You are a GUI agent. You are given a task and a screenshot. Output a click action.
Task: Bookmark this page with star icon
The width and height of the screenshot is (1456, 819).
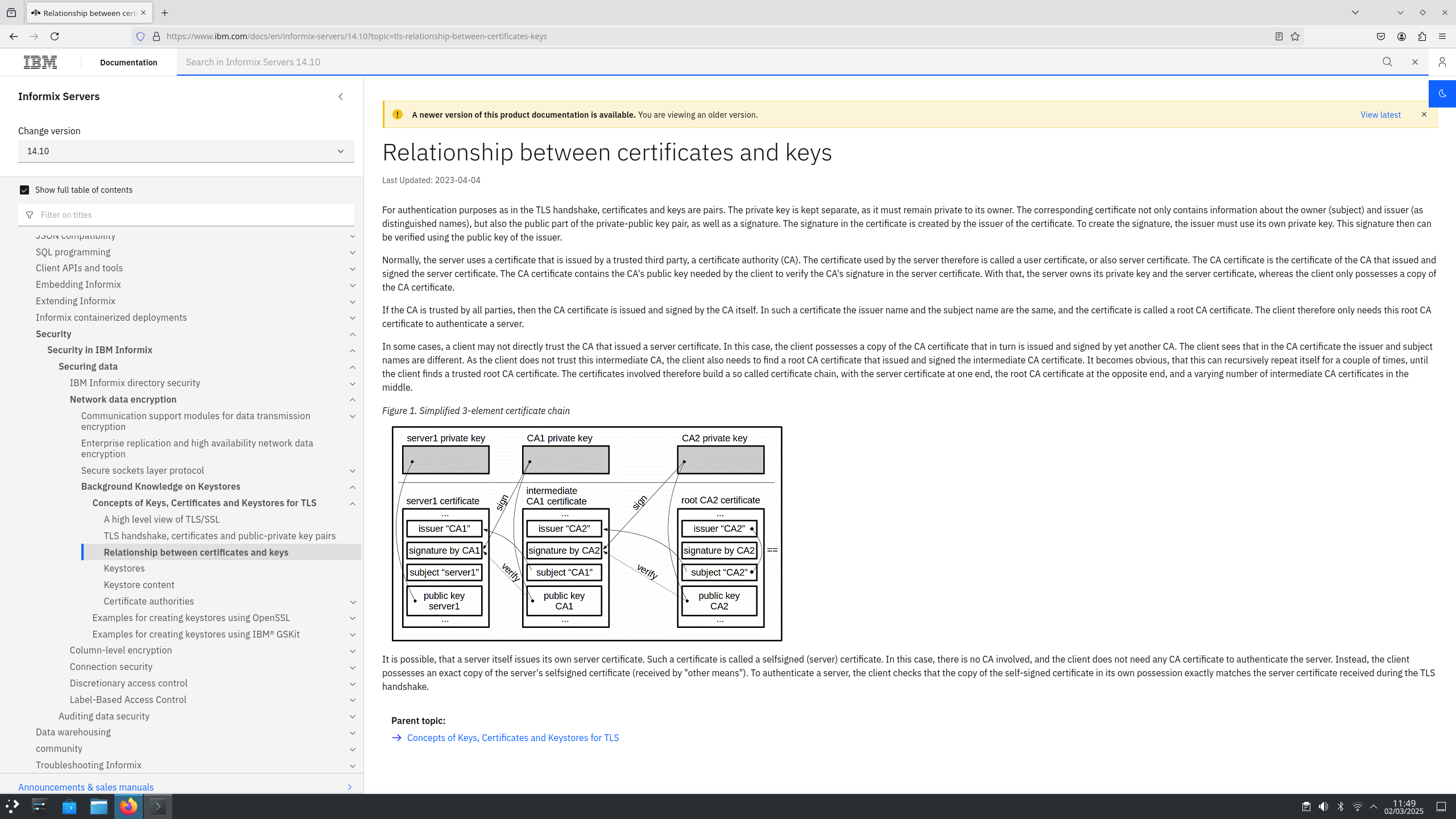[x=1295, y=36]
